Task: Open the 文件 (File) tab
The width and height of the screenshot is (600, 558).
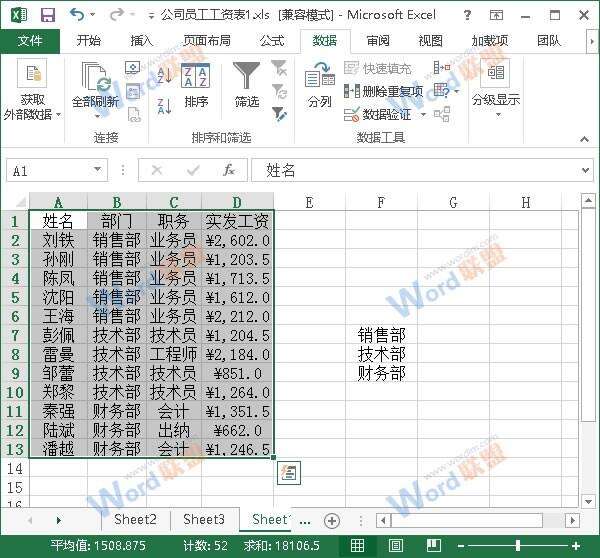Action: pyautogui.click(x=30, y=41)
